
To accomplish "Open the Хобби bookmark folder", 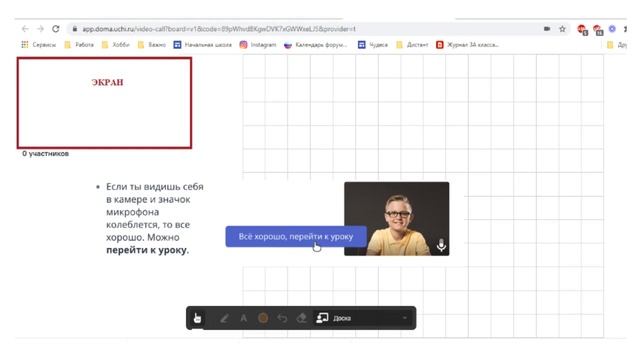I will [x=115, y=44].
